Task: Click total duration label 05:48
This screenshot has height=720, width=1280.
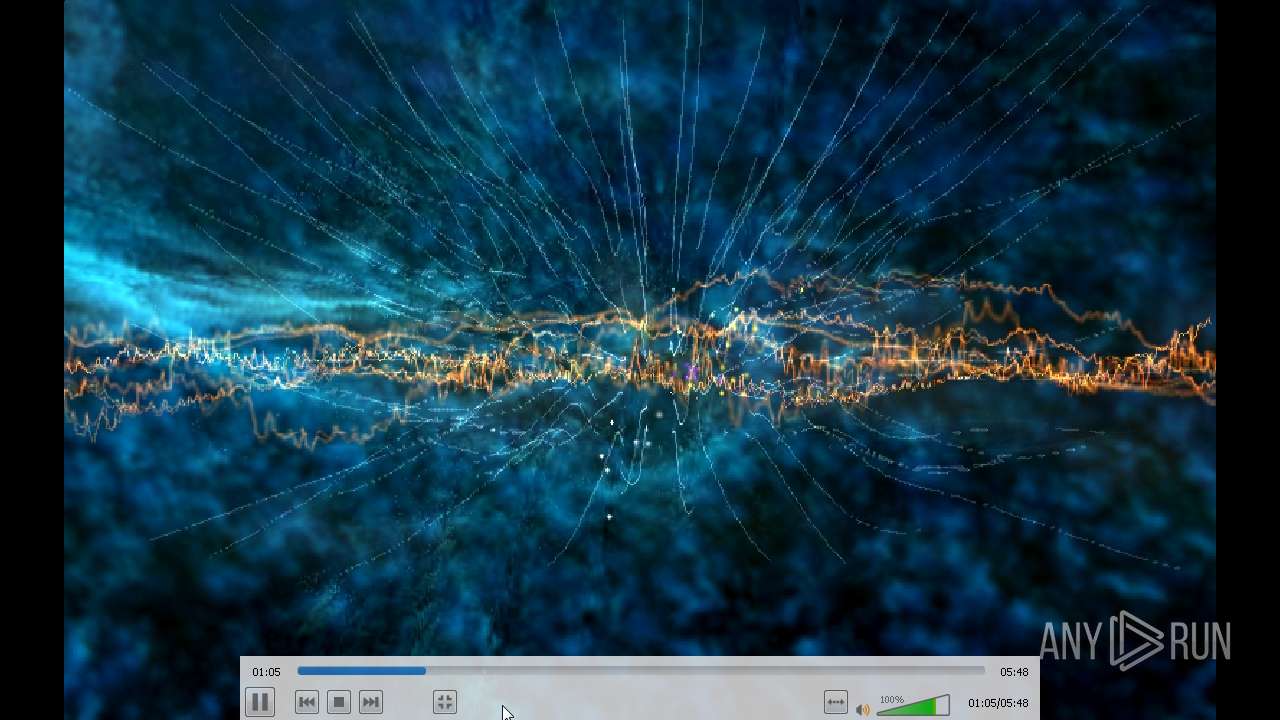Action: pyautogui.click(x=1014, y=672)
